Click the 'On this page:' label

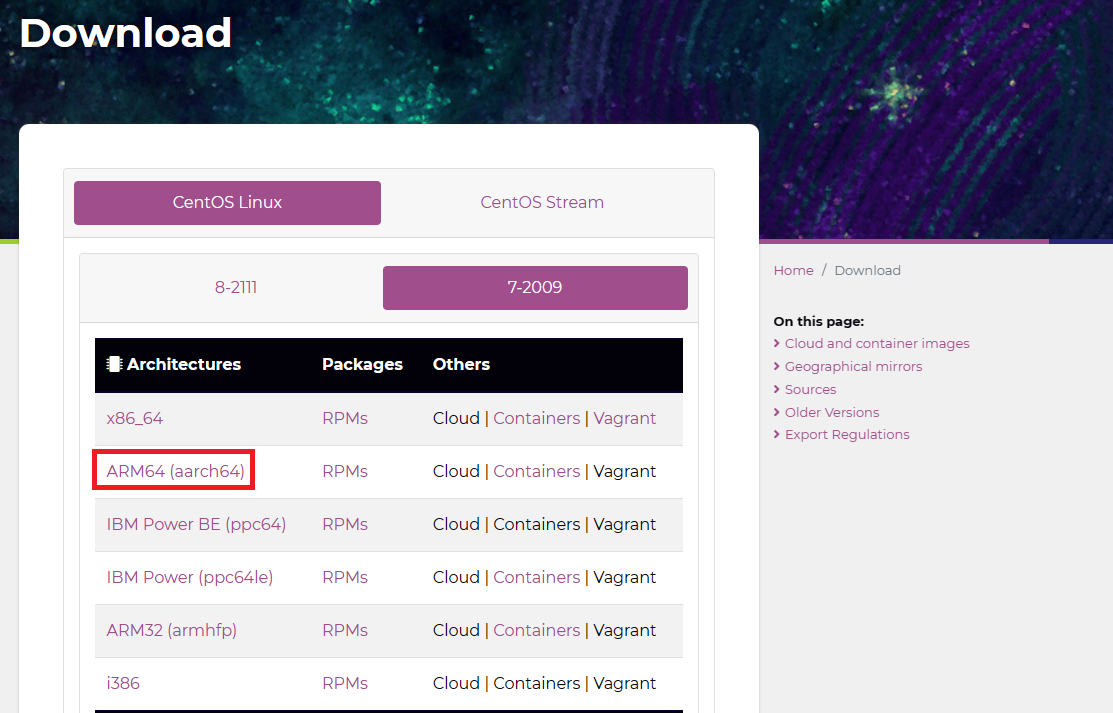click(818, 322)
